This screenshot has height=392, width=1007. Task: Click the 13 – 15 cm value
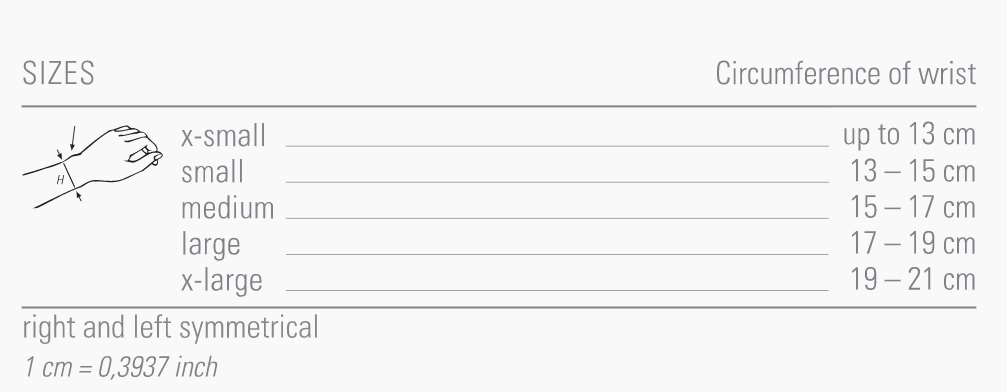(x=913, y=172)
